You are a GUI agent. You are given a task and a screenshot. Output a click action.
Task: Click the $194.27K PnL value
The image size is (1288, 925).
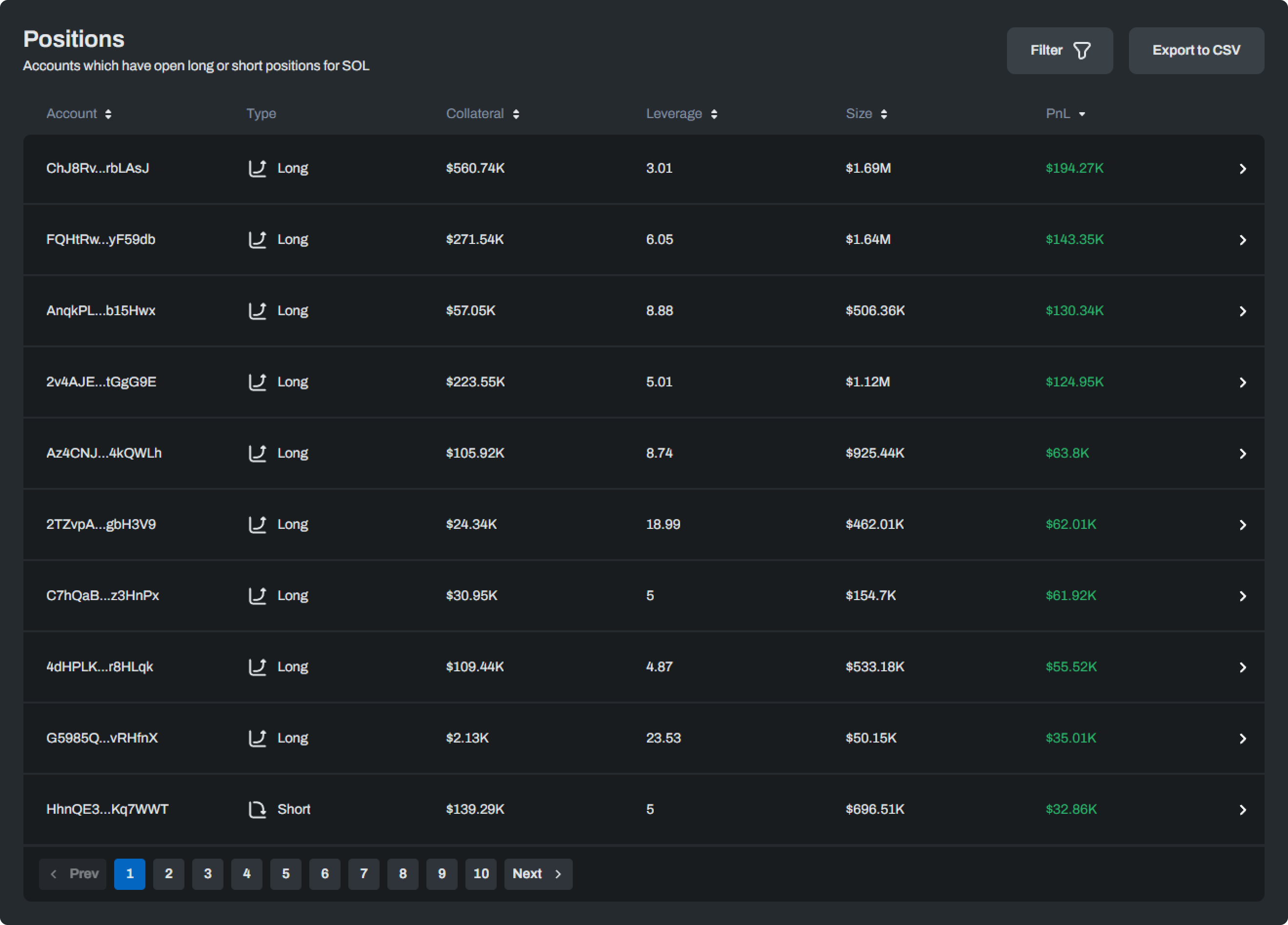1074,169
